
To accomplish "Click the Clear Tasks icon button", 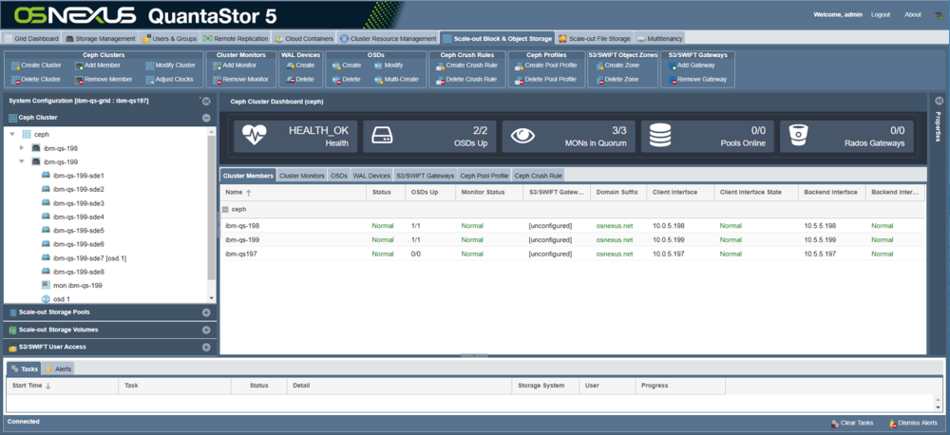I will tap(835, 423).
